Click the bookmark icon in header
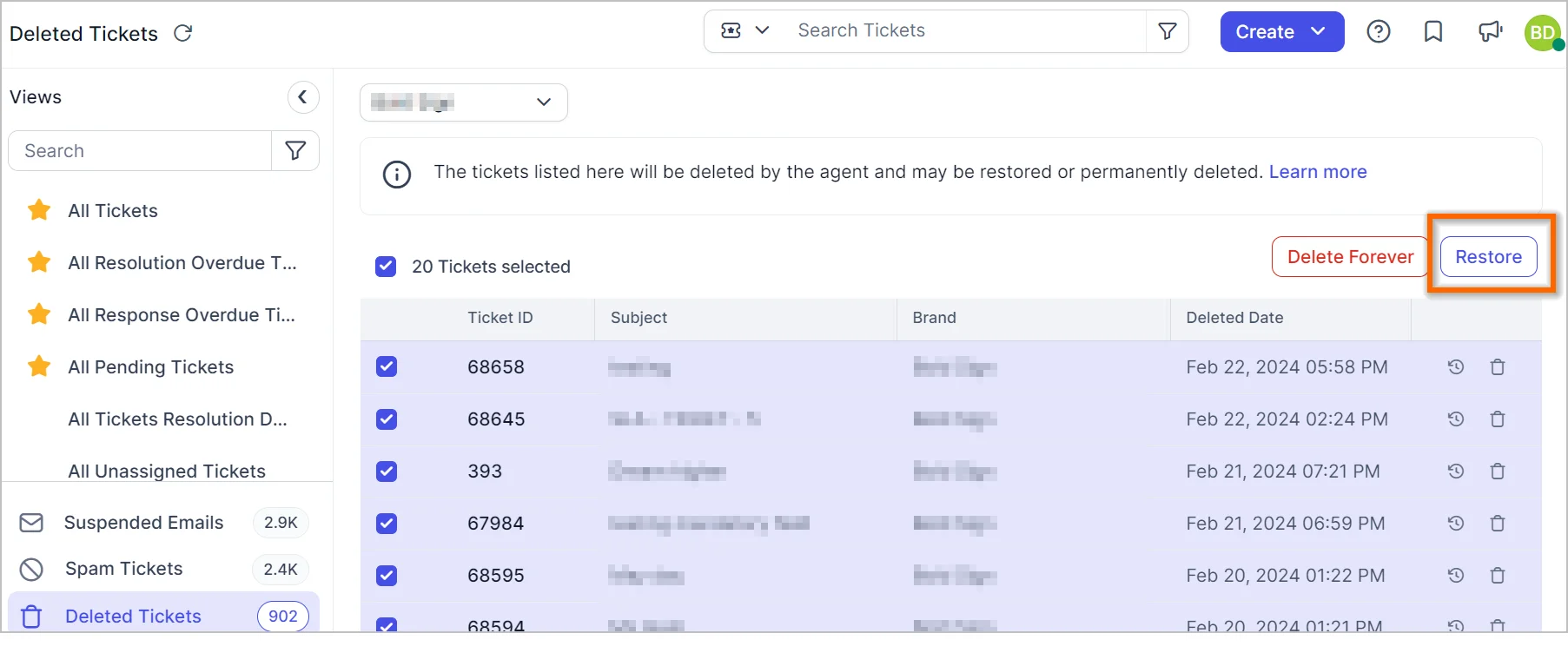1568x653 pixels. coord(1433,32)
